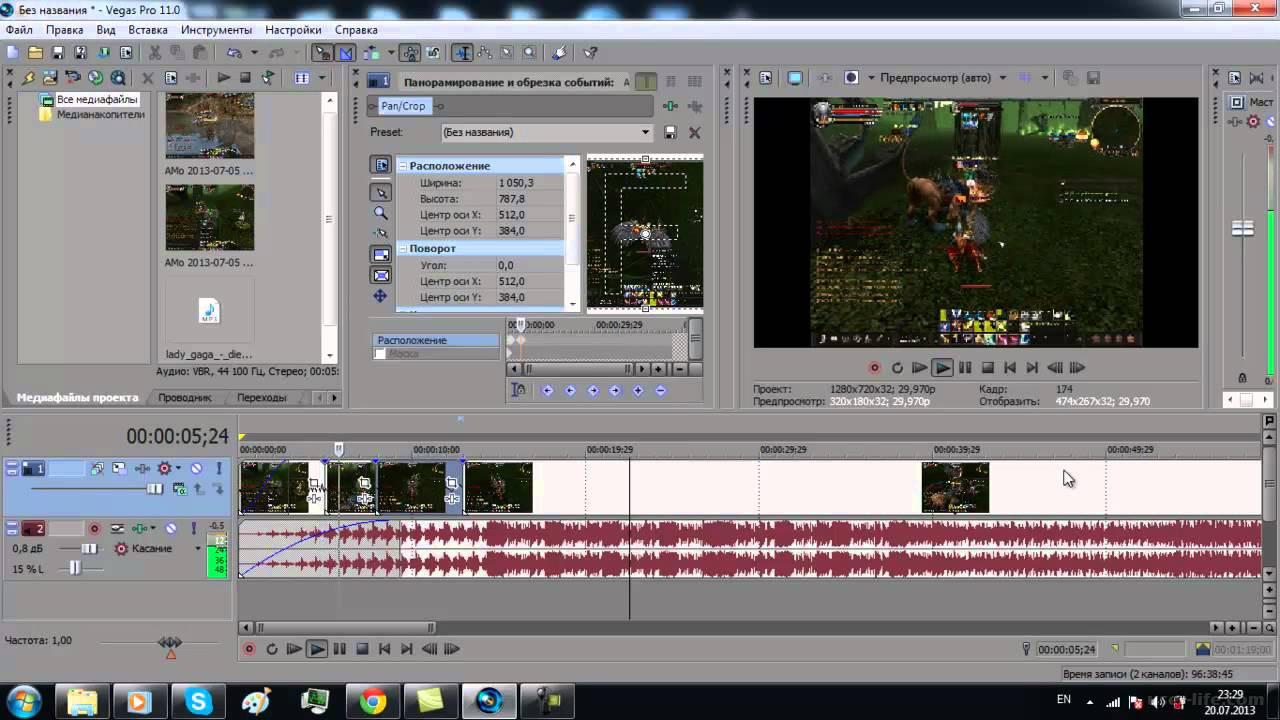Select the Zoom magnifier tool in Pan/Crop
1280x720 pixels.
click(x=380, y=213)
